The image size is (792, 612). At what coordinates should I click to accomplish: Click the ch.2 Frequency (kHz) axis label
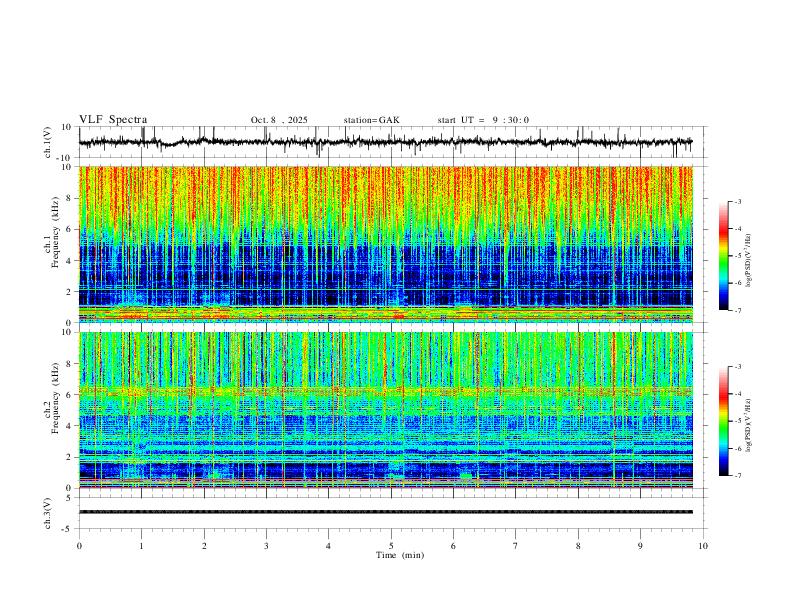(x=52, y=398)
